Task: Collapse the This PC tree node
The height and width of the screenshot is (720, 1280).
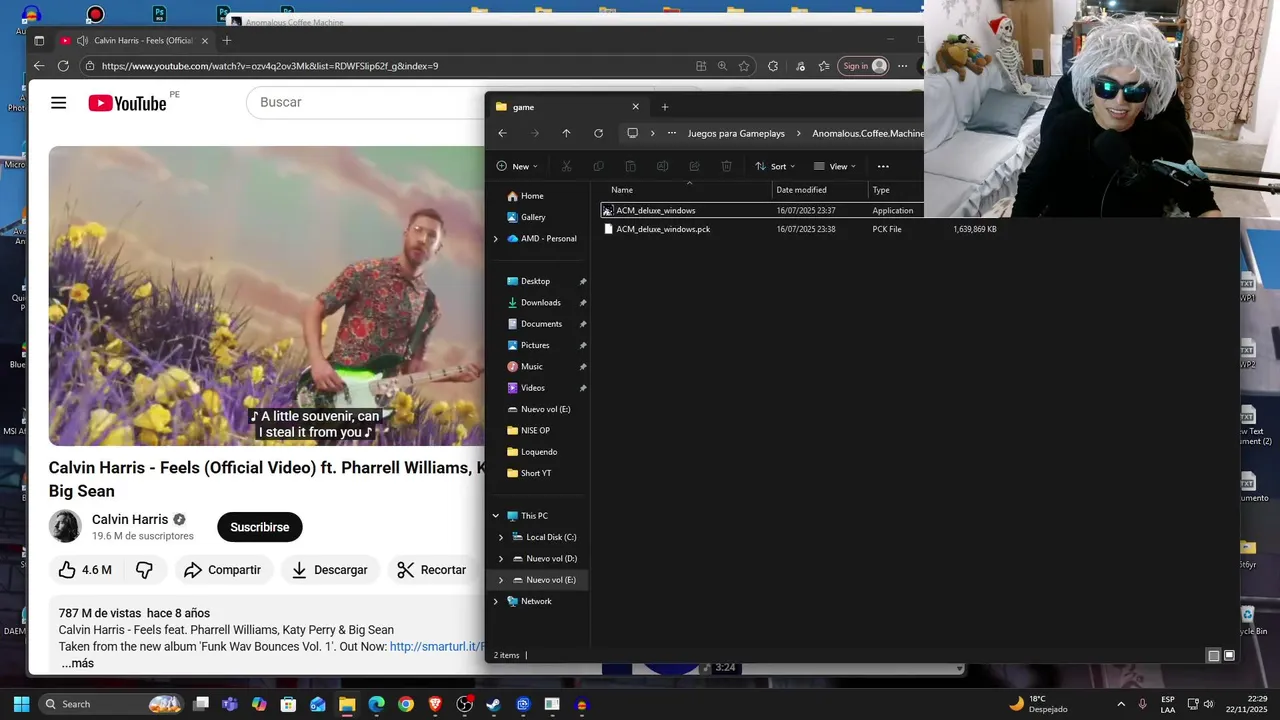Action: click(x=495, y=516)
